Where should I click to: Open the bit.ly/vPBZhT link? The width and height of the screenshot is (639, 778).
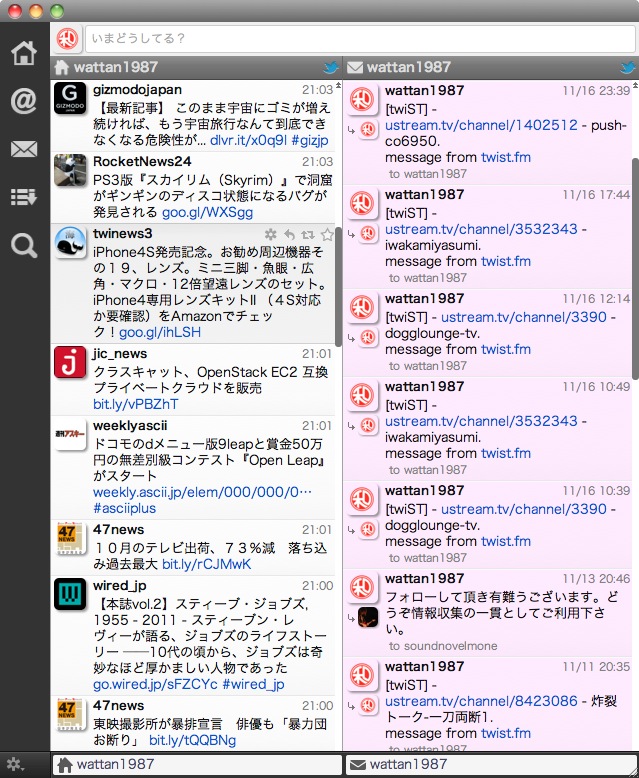point(135,404)
